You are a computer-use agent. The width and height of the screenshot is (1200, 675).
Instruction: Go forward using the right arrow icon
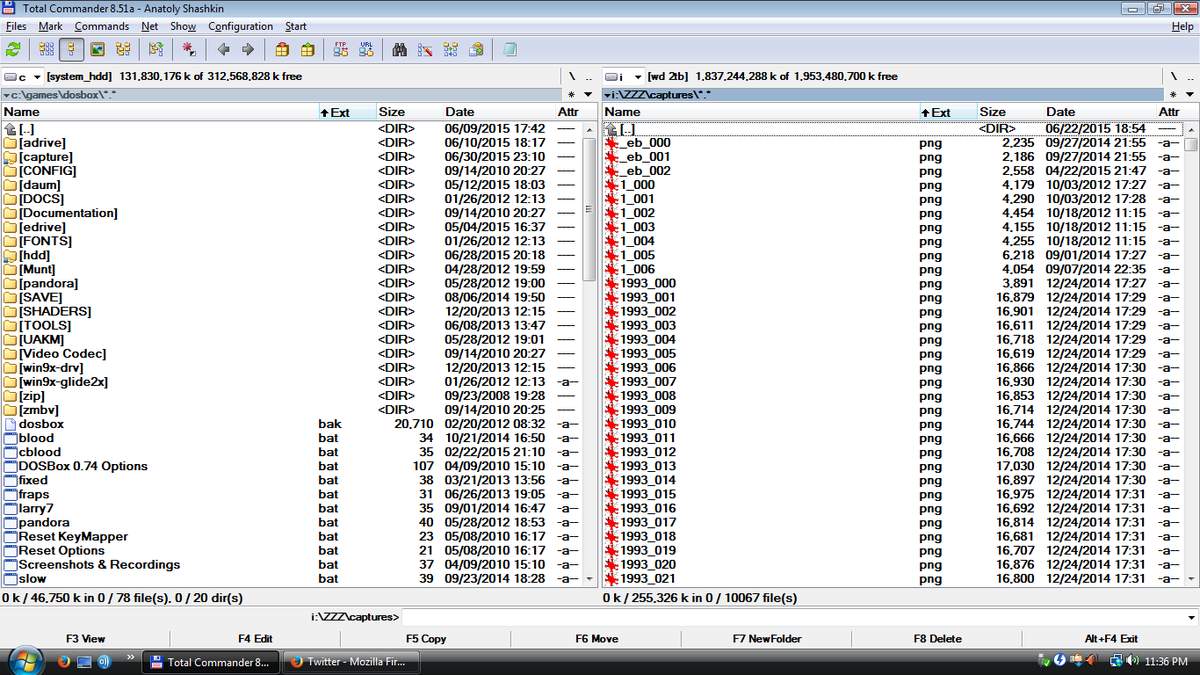pos(247,49)
